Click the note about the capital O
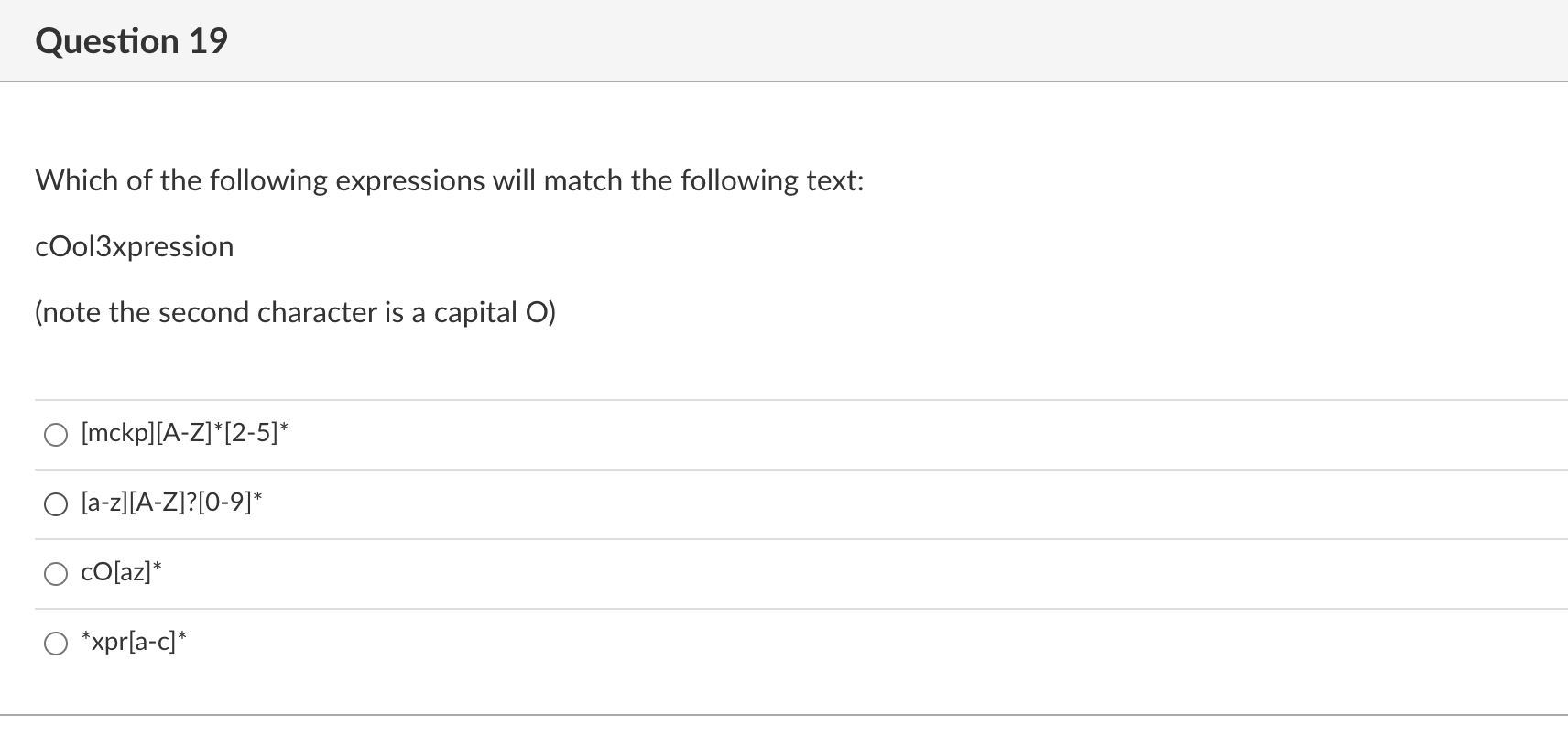 [x=295, y=313]
